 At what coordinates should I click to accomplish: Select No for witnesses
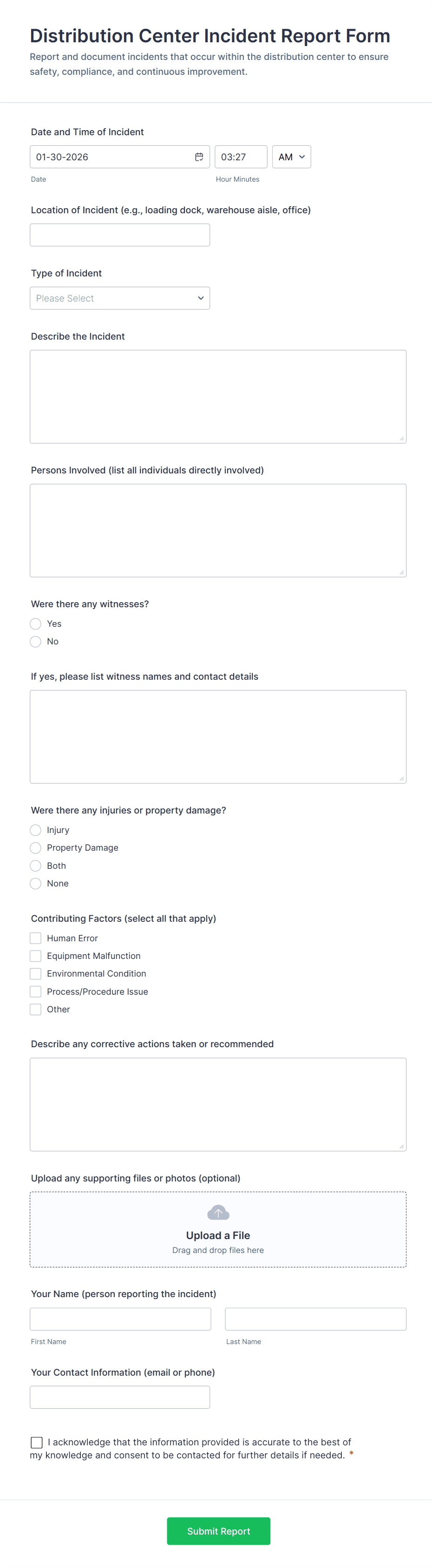35,641
